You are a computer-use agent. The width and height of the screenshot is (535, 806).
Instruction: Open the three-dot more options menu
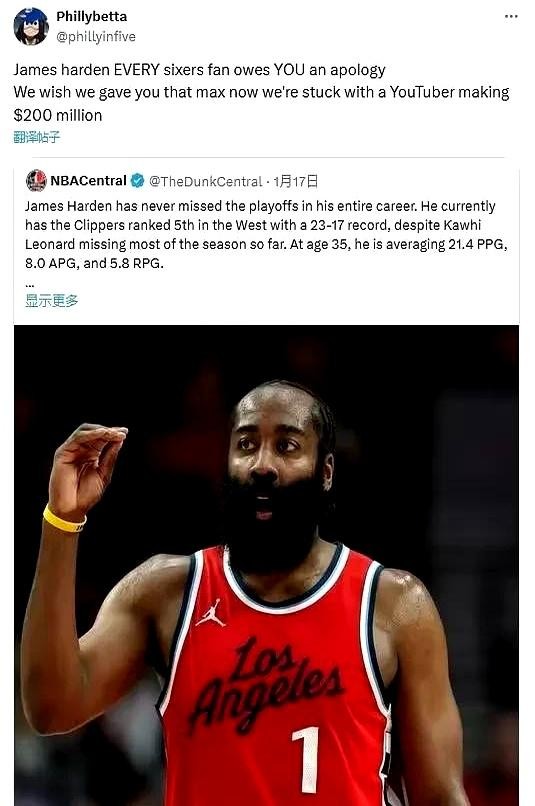point(511,16)
